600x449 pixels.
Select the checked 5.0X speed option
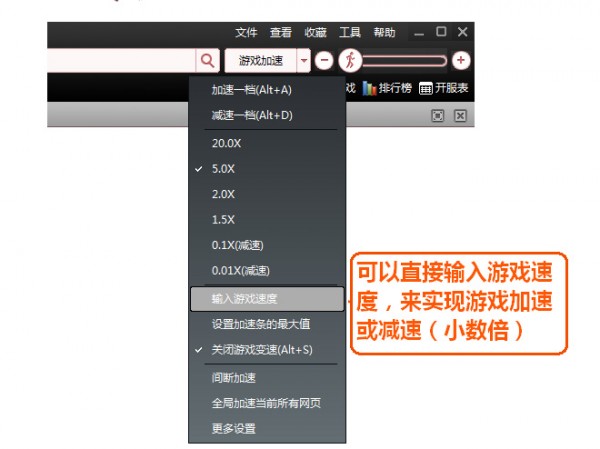click(226, 169)
